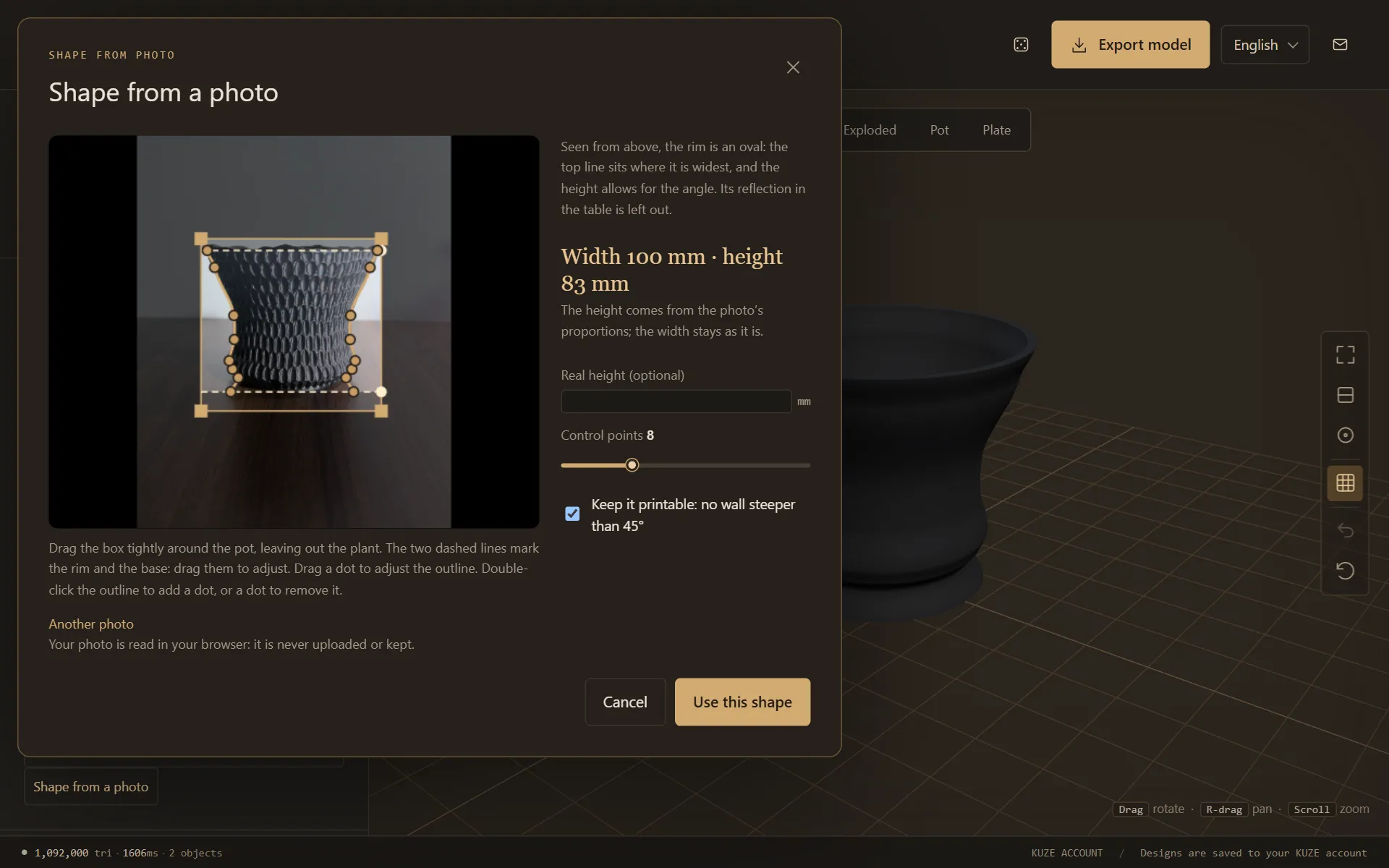This screenshot has height=868, width=1389.
Task: Click the Control points slider handle
Action: pos(632,465)
